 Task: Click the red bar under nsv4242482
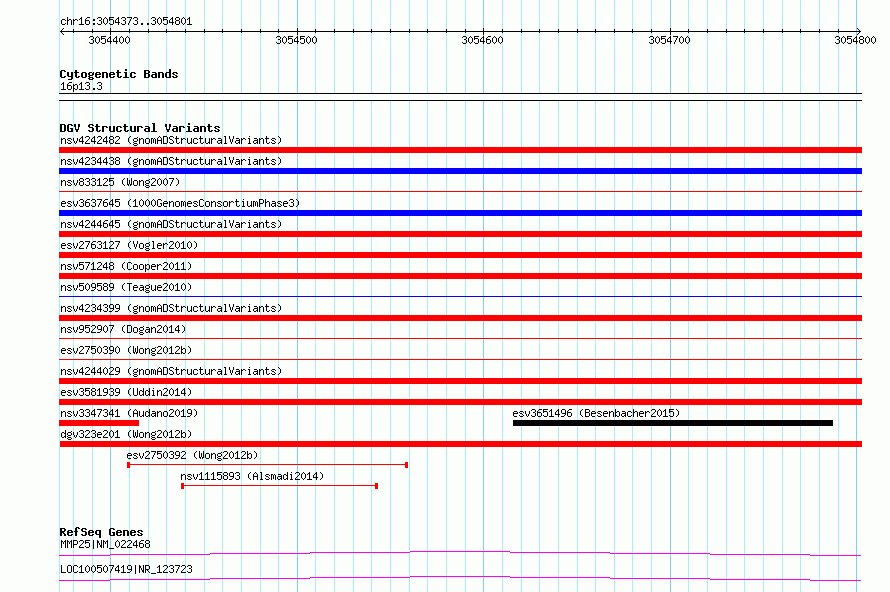(460, 150)
